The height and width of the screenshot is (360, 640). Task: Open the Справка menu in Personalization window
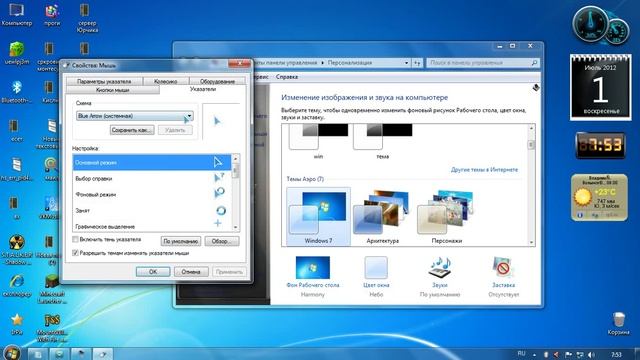click(287, 77)
